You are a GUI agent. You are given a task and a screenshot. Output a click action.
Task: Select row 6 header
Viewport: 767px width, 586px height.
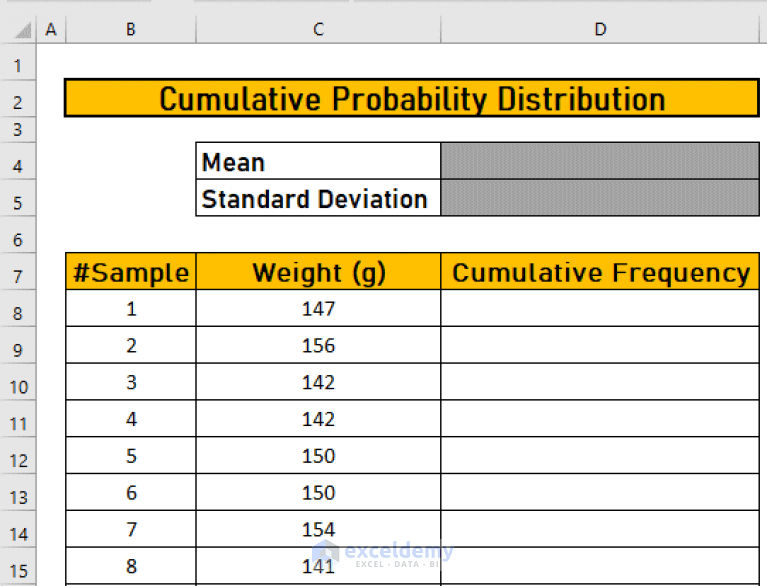pos(18,235)
